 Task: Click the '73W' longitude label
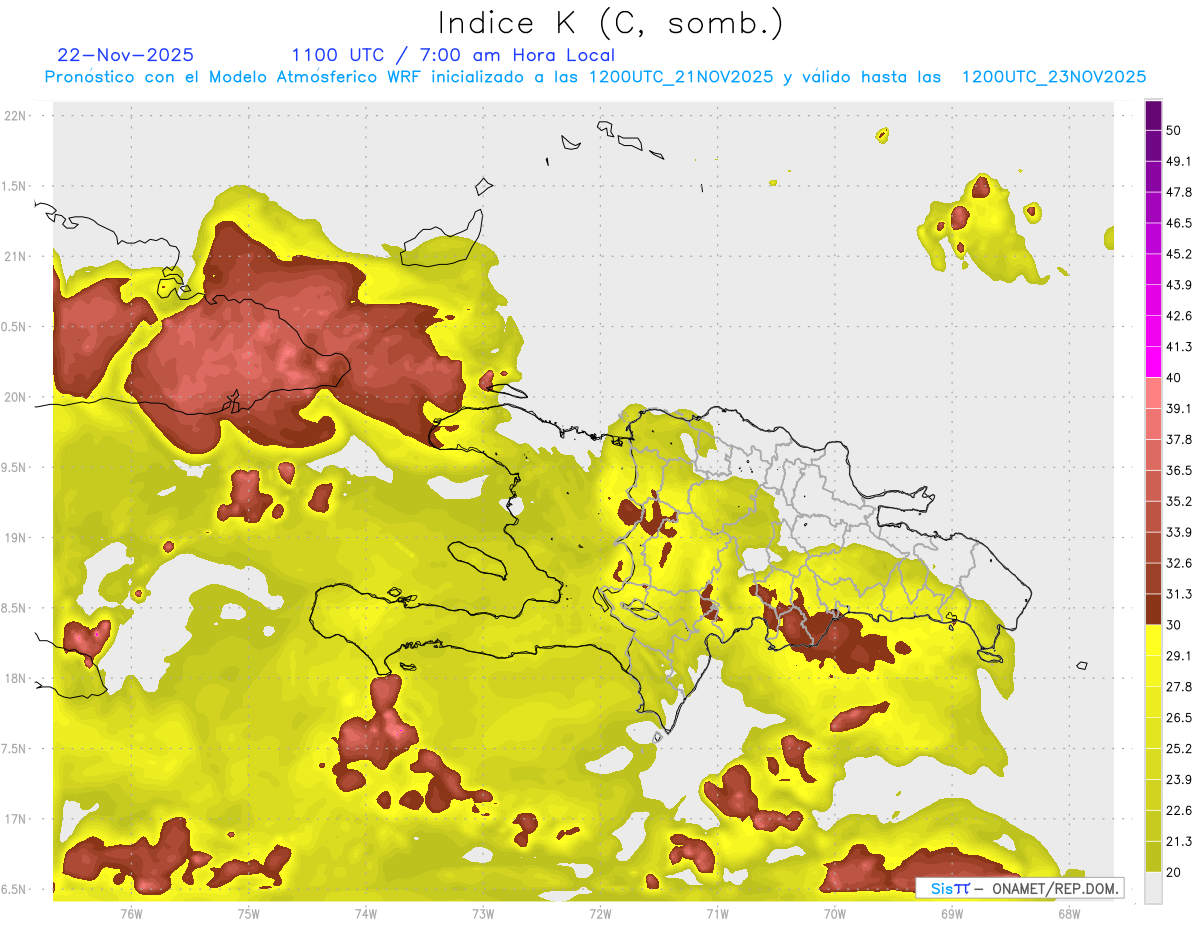click(x=483, y=914)
